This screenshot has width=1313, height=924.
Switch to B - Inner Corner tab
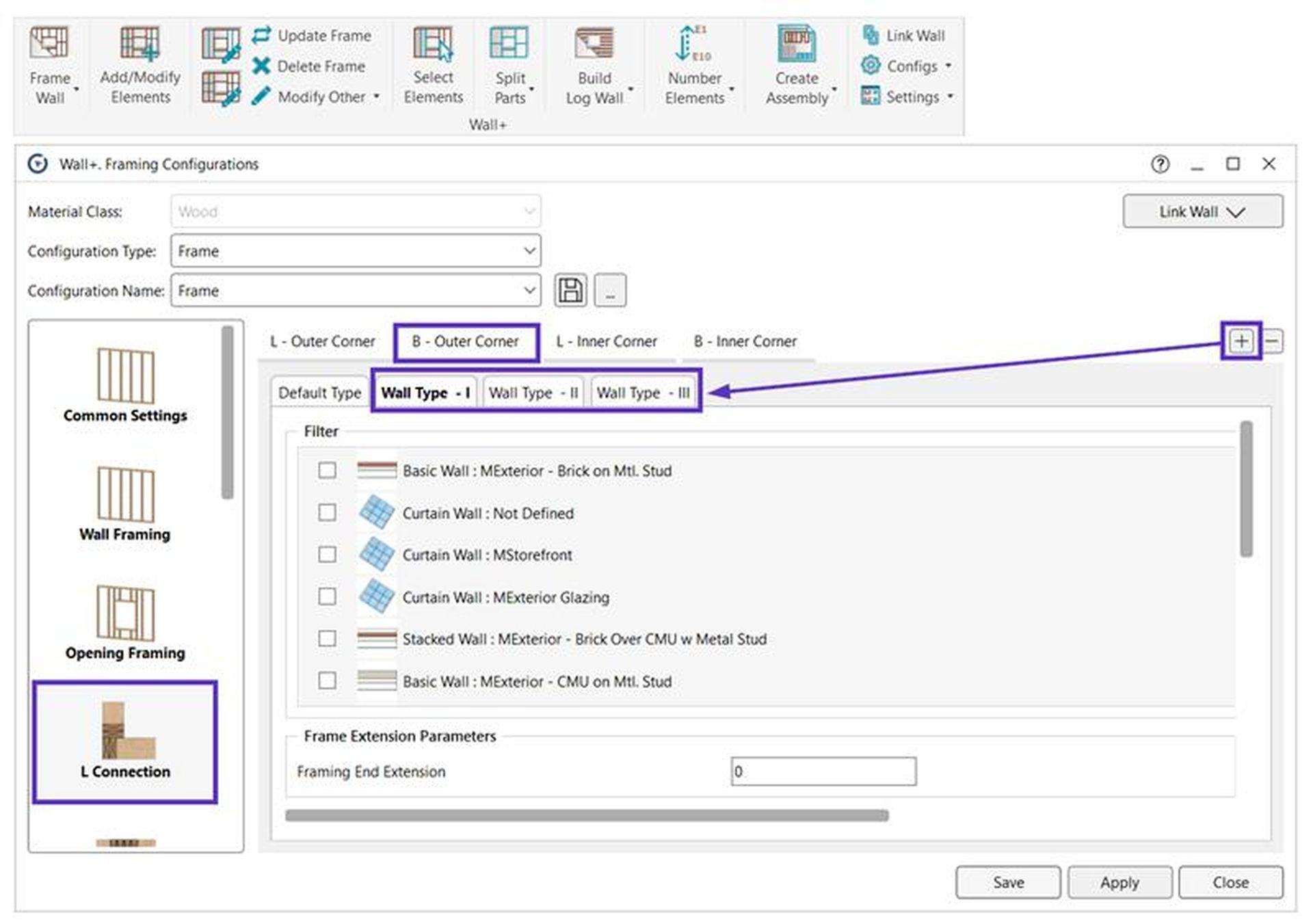click(745, 341)
